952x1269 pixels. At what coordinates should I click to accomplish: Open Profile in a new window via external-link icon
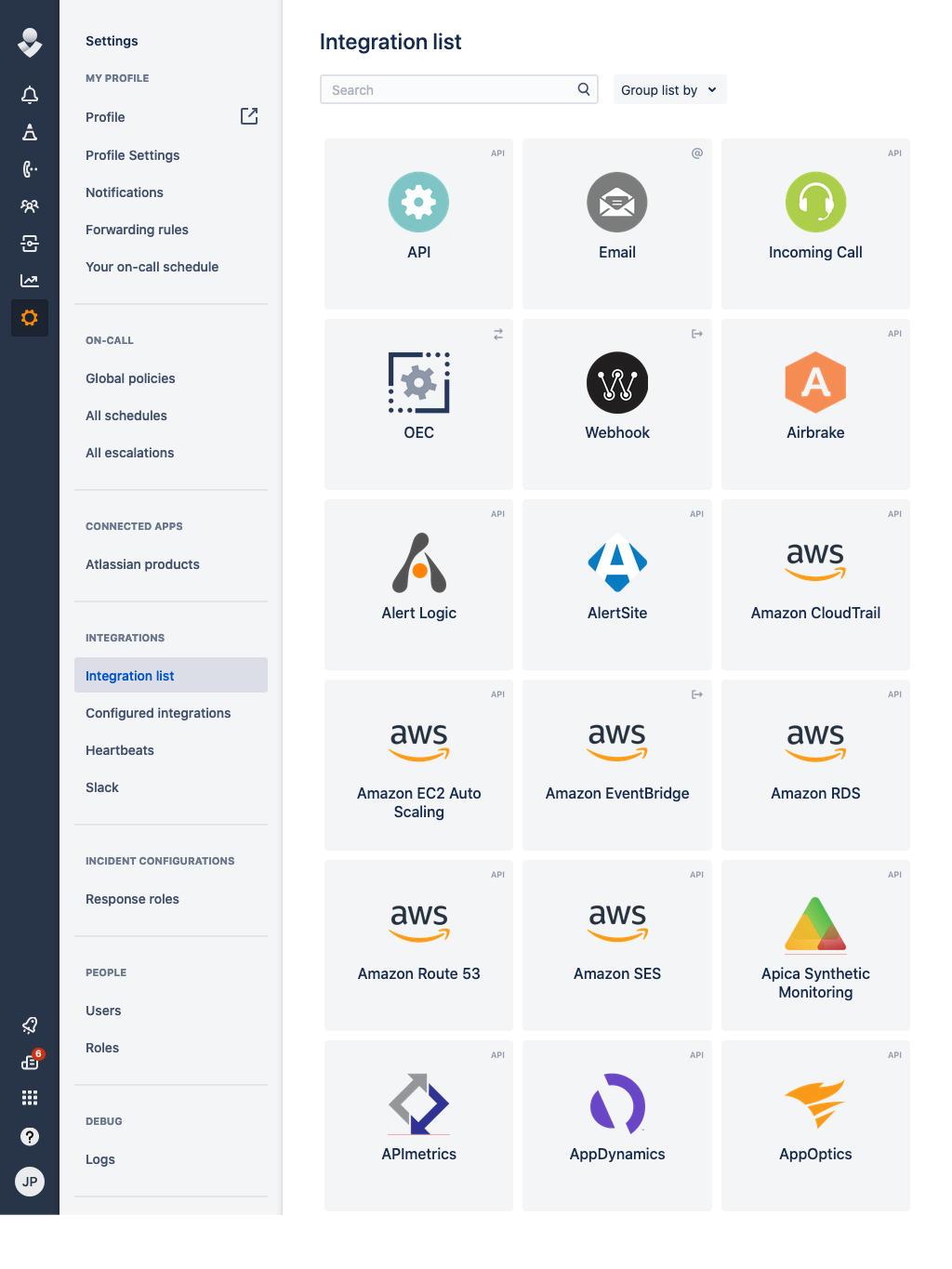pyautogui.click(x=248, y=116)
